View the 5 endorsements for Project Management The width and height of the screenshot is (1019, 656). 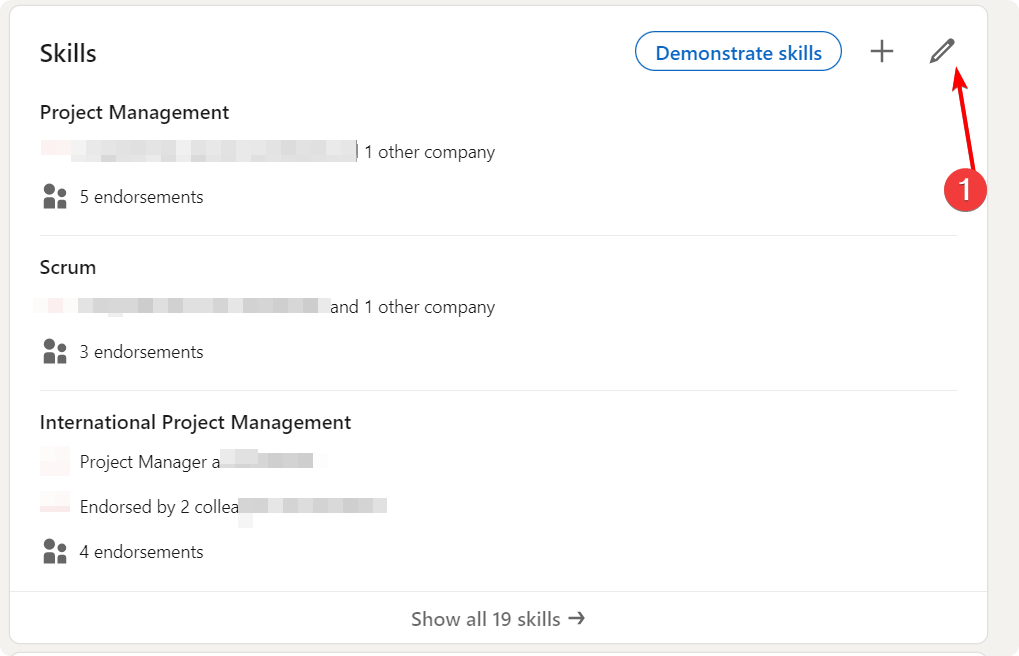point(141,197)
